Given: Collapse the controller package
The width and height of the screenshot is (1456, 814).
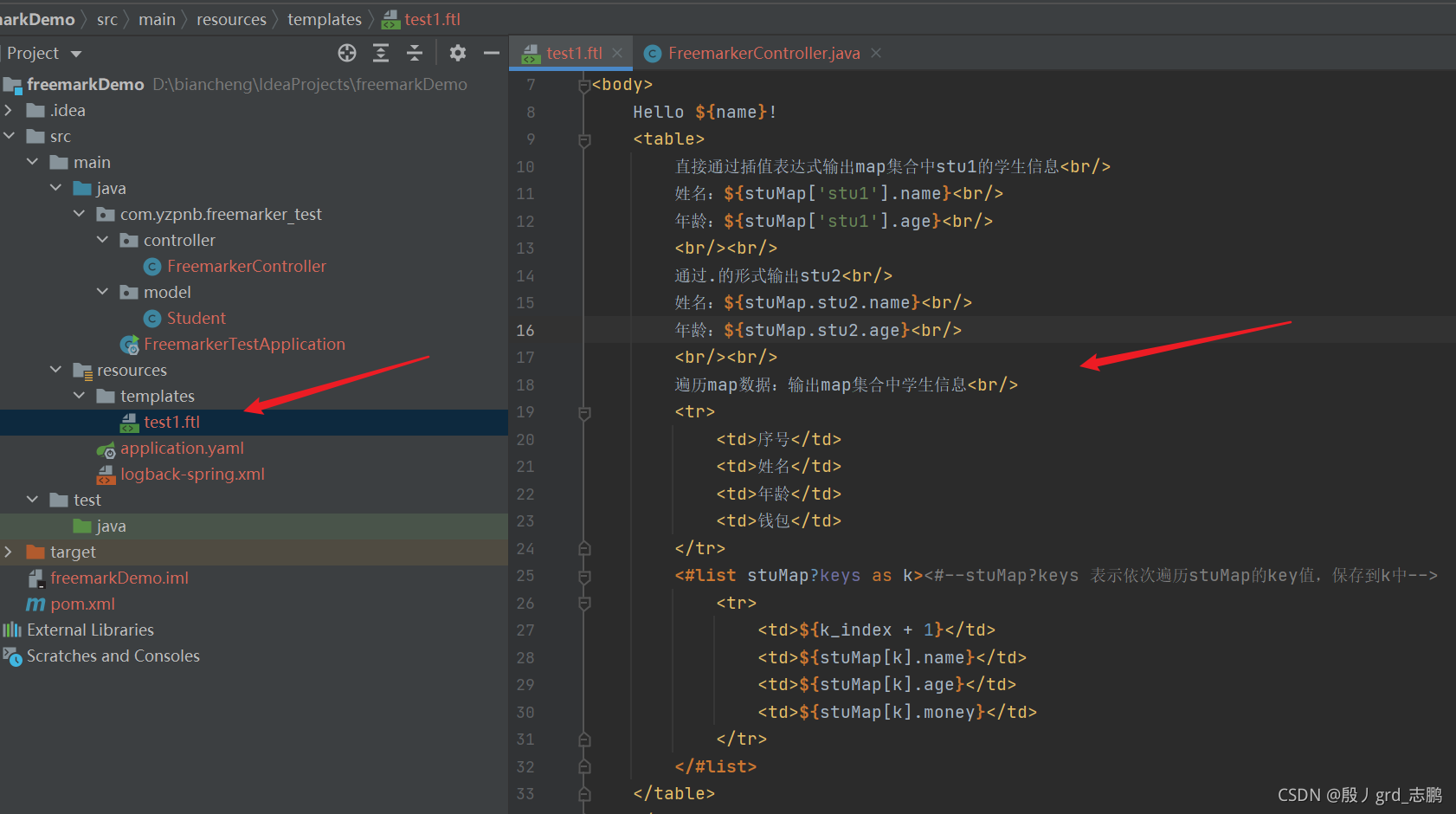Looking at the screenshot, I should pyautogui.click(x=102, y=240).
